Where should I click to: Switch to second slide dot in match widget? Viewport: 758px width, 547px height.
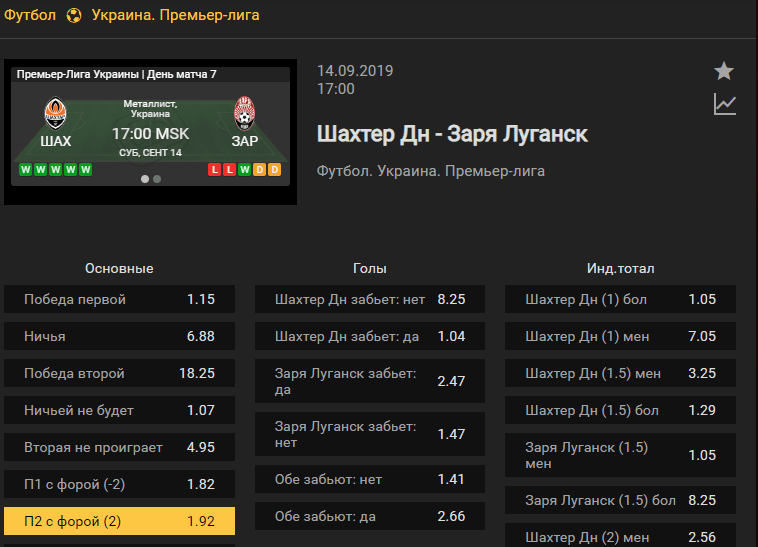tap(157, 179)
